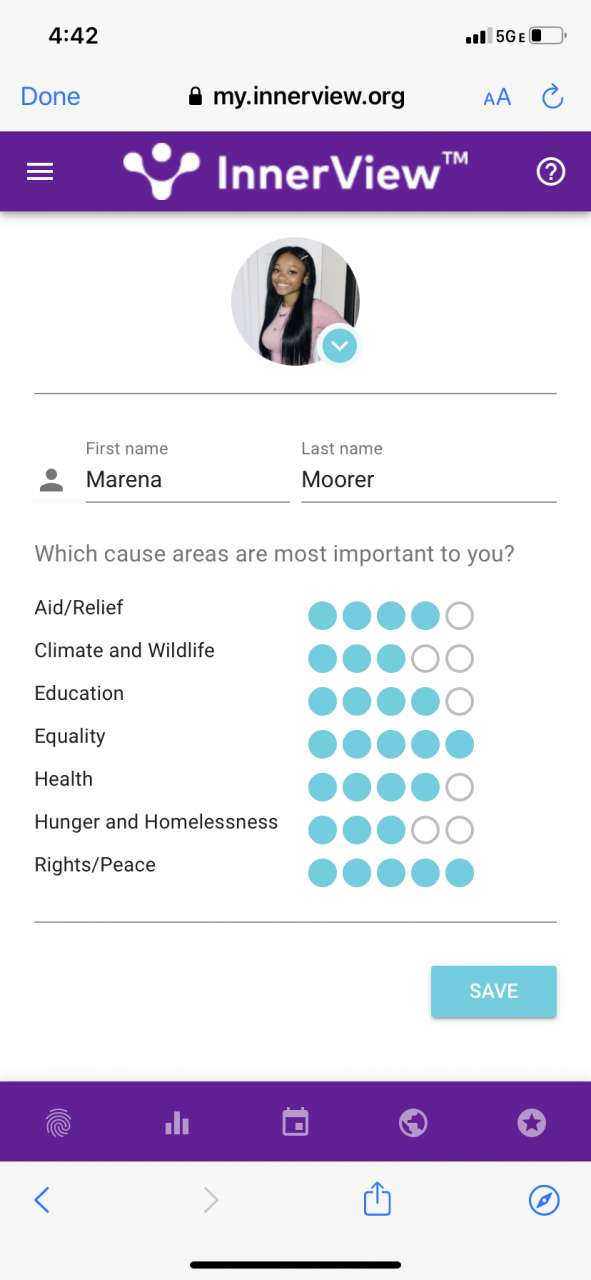Set Hunger and Homelessness rating to five
The image size is (591, 1280).
pos(459,830)
